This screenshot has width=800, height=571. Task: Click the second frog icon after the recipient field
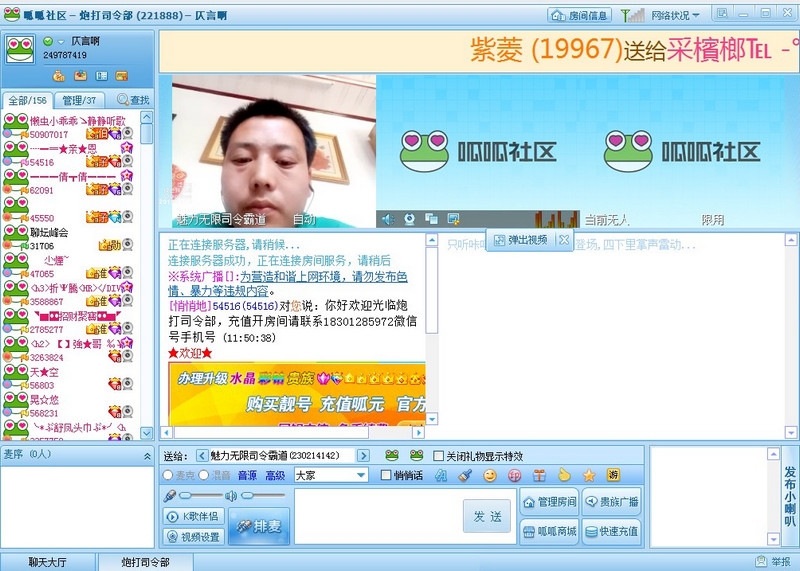point(416,455)
